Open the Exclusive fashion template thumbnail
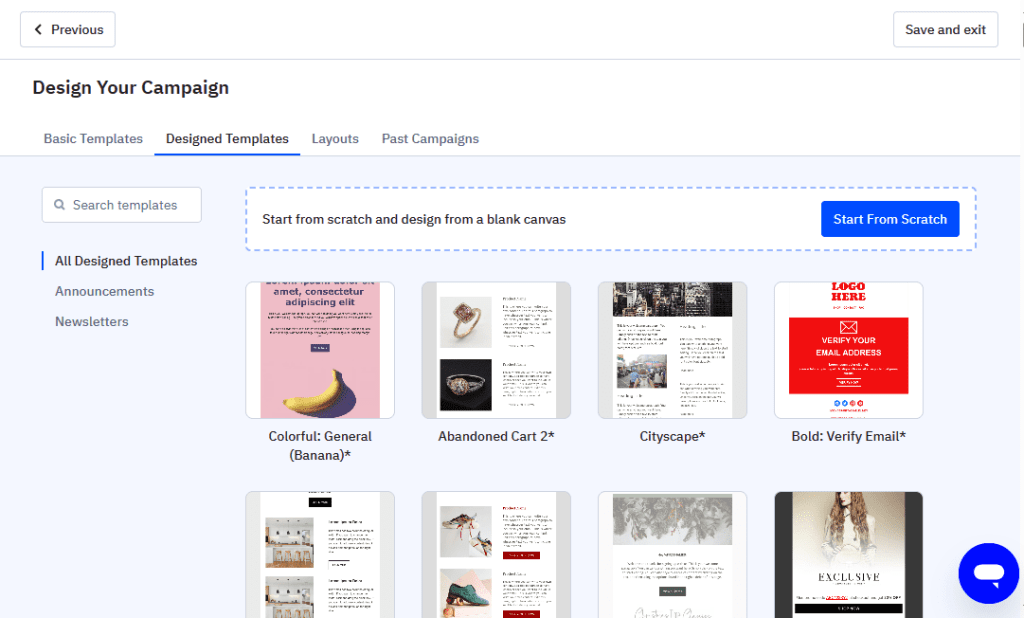Viewport: 1024px width, 618px height. (x=848, y=553)
